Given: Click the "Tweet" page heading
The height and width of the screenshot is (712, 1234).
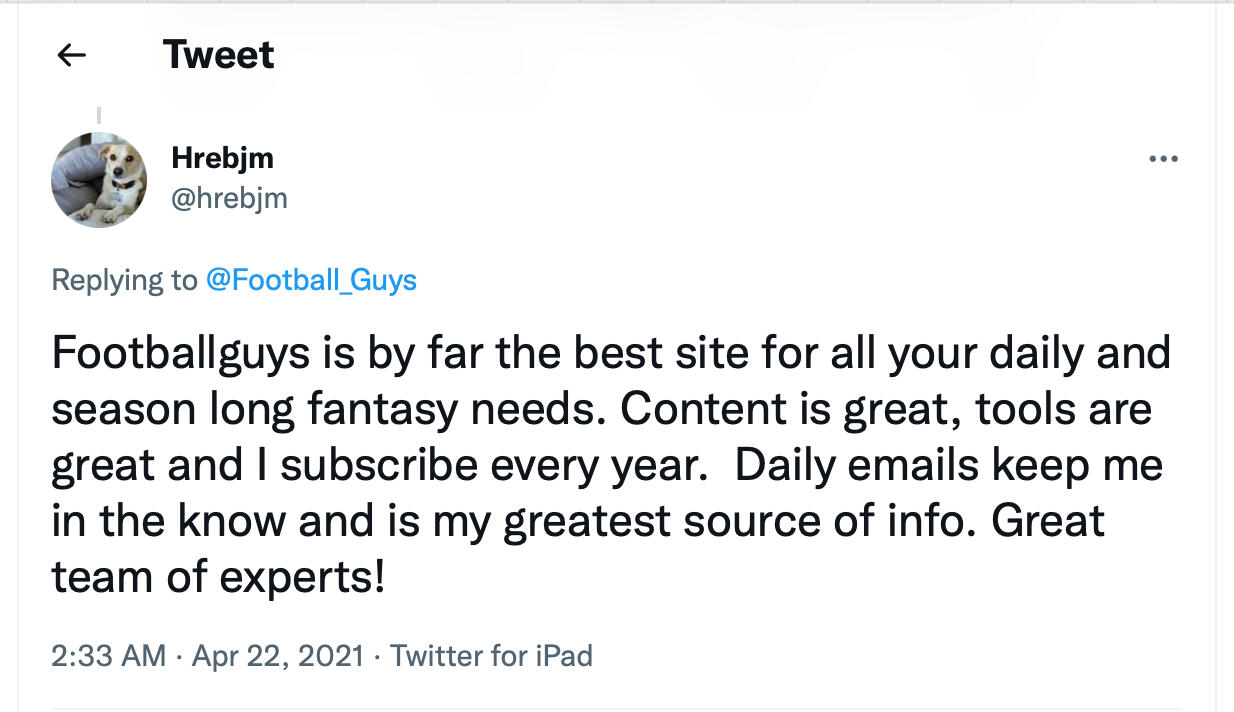Looking at the screenshot, I should point(218,55).
